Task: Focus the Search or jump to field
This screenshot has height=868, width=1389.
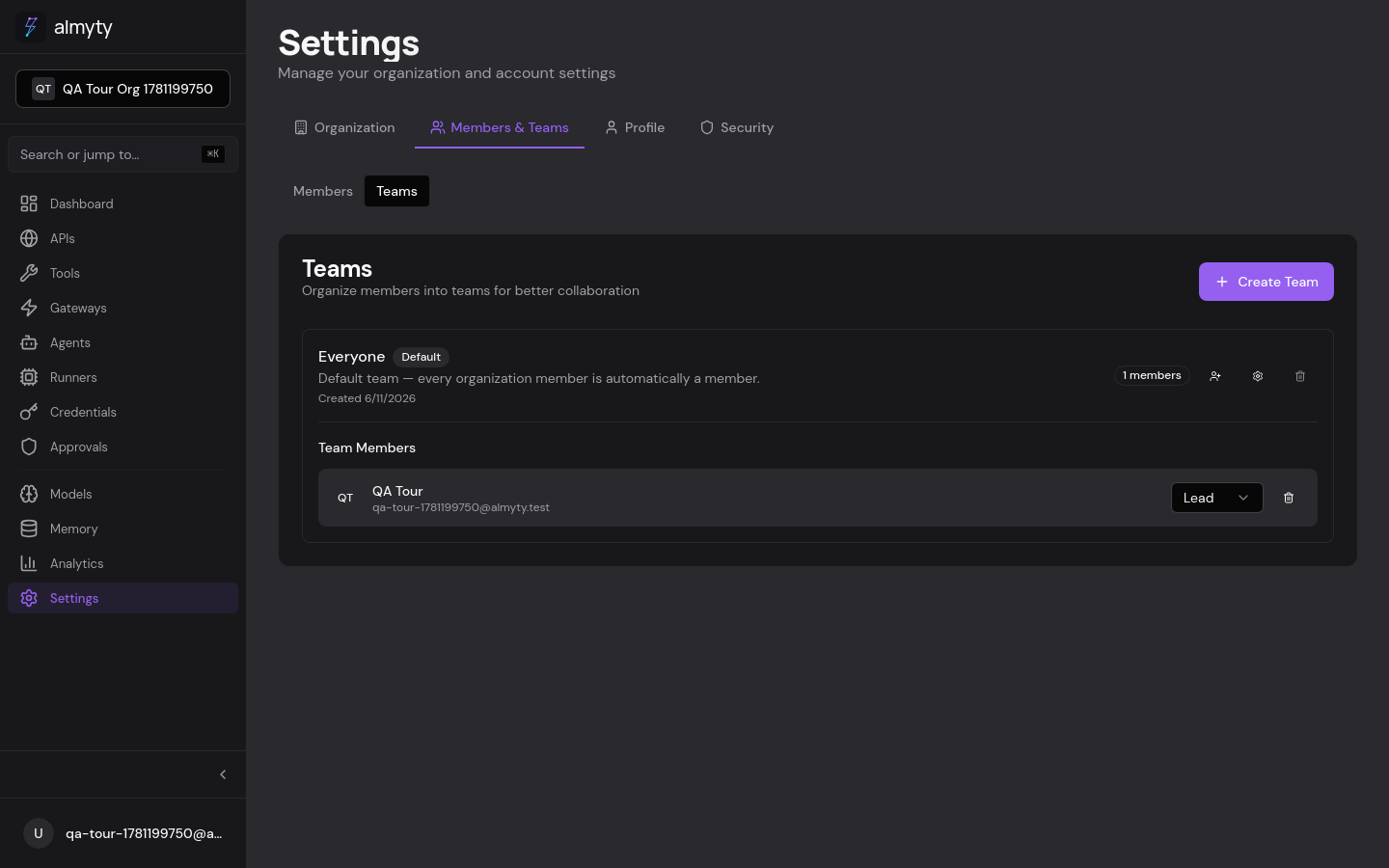Action: (123, 154)
